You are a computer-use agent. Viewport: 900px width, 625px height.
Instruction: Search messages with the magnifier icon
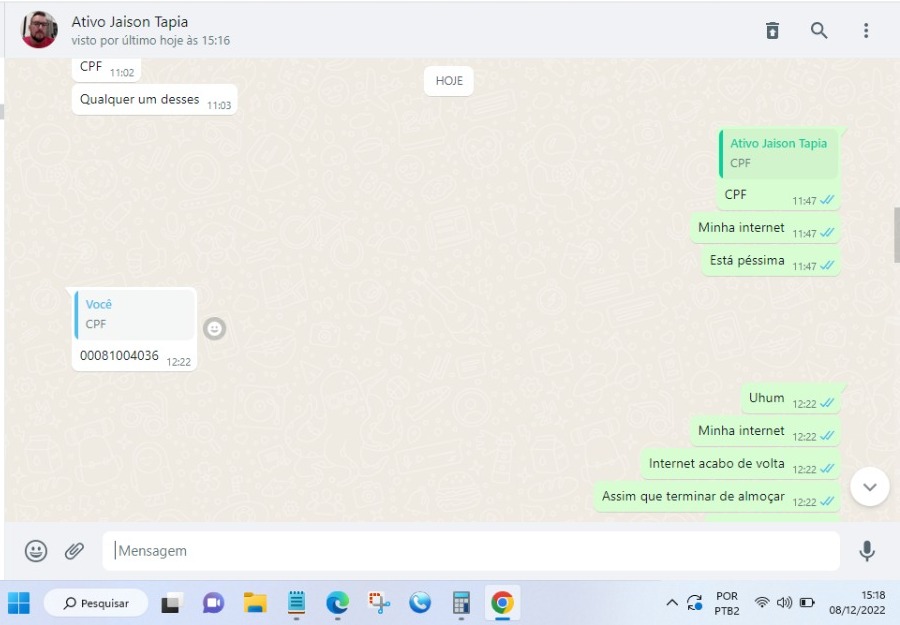coord(819,31)
